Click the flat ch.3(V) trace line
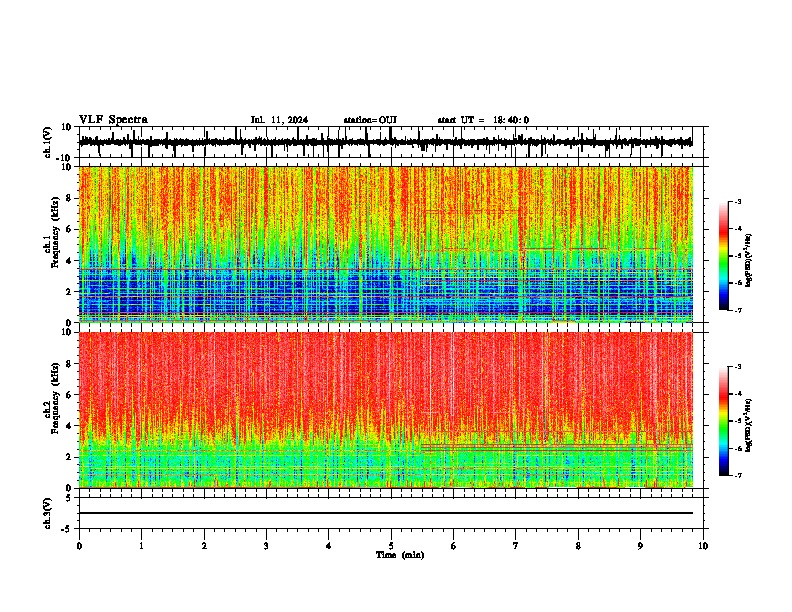 tap(385, 513)
